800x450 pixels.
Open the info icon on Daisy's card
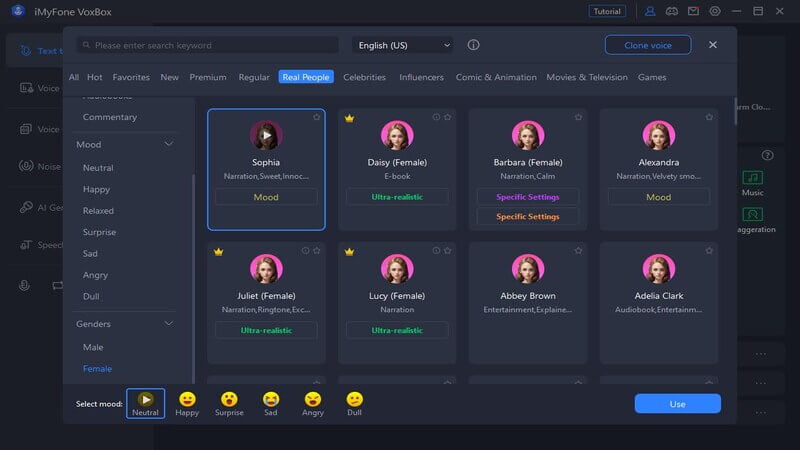coord(436,117)
